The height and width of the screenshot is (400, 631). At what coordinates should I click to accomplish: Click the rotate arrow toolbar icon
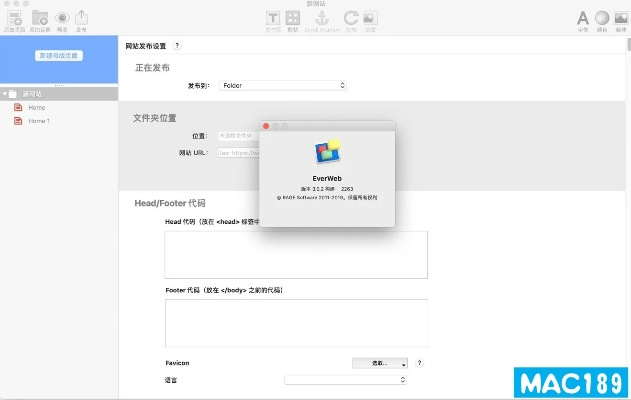[x=350, y=17]
